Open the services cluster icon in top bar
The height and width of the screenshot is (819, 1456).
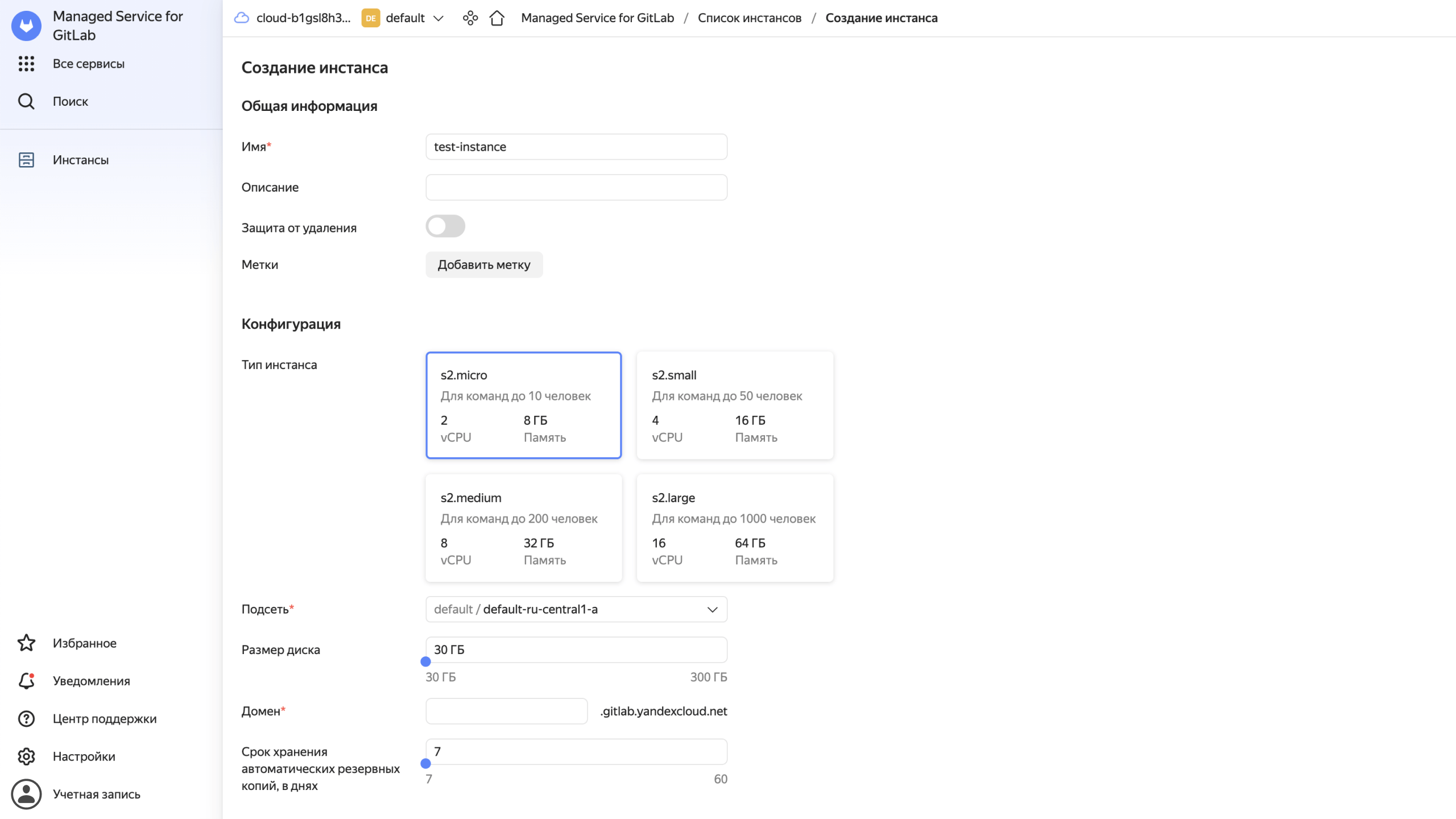point(470,18)
